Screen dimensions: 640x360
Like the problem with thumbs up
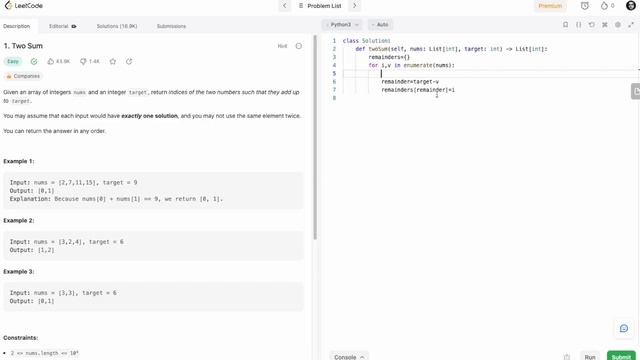coord(58,61)
